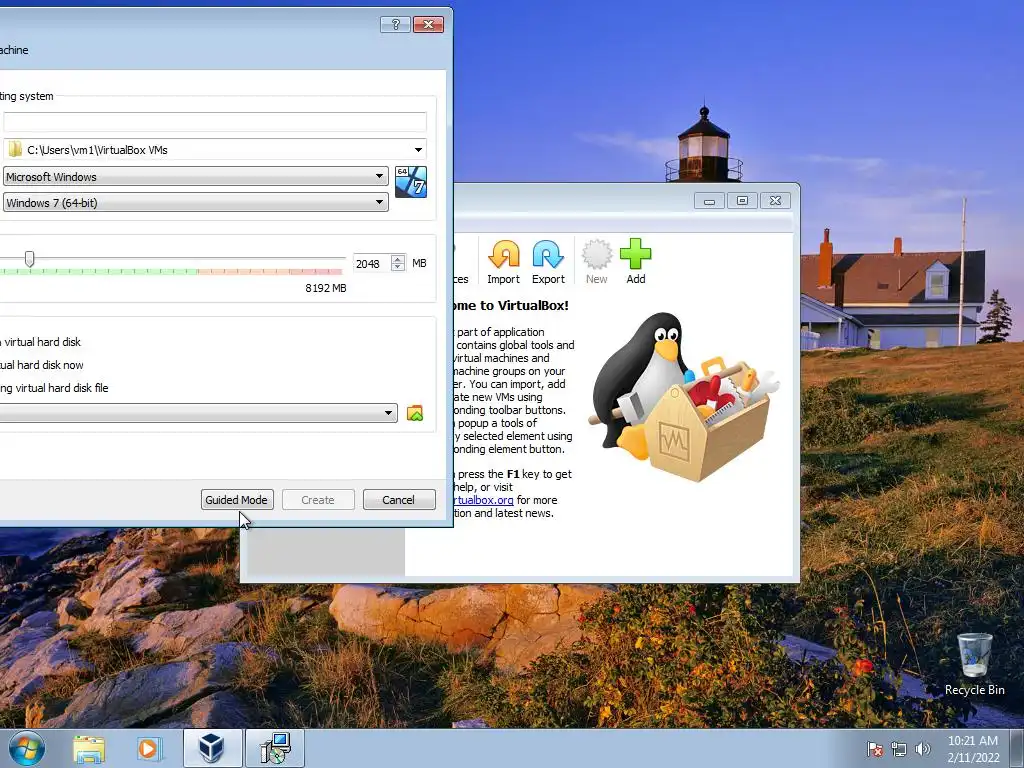Expand the Windows 7 (64-bit) version dropdown
Screen dimensions: 1024x768
195,202
